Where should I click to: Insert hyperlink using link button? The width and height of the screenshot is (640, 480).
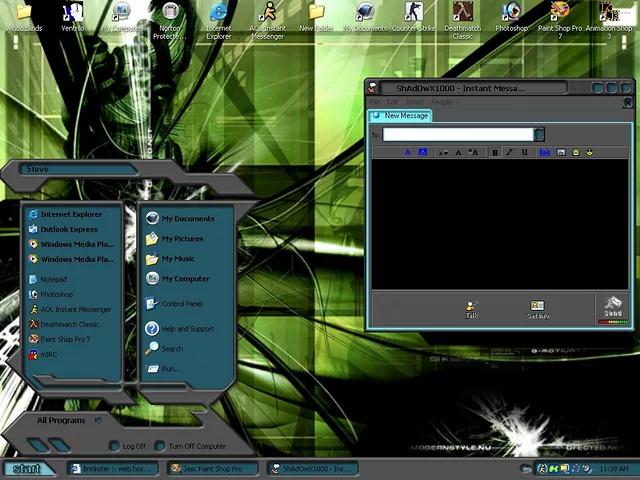pyautogui.click(x=545, y=152)
